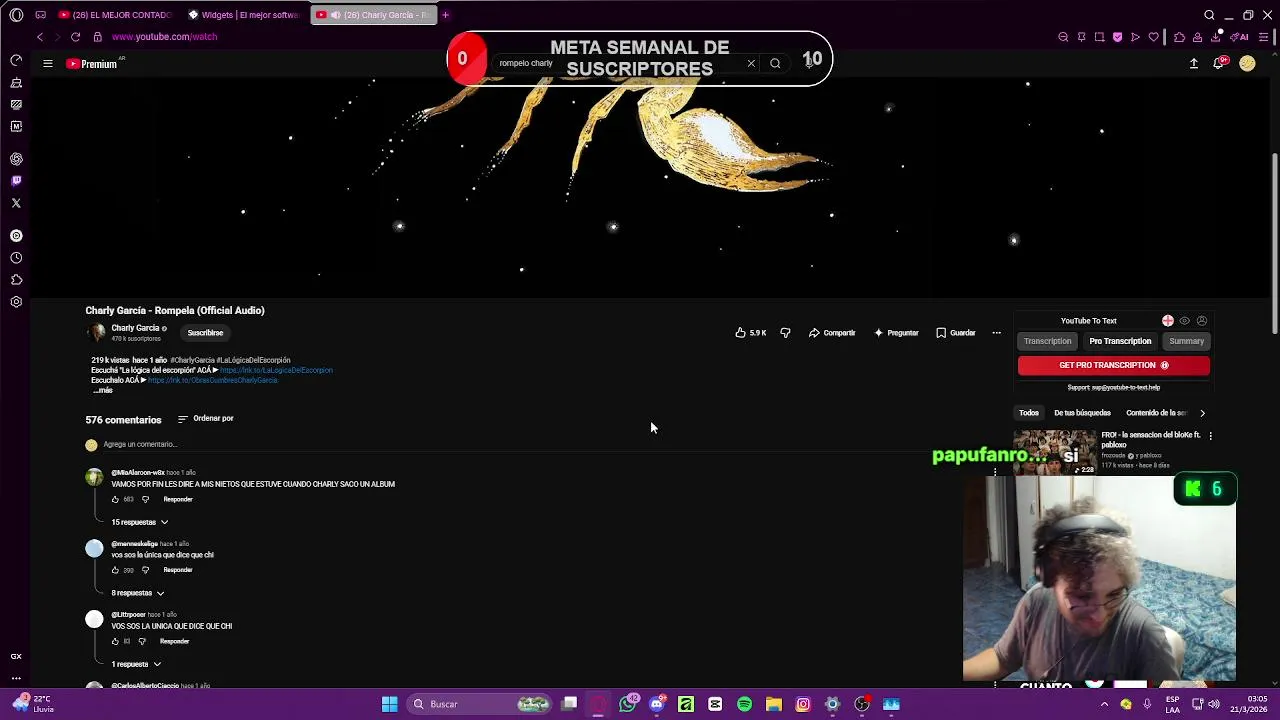Like the @MiaAlarcon comment
The image size is (1280, 720).
pos(115,499)
